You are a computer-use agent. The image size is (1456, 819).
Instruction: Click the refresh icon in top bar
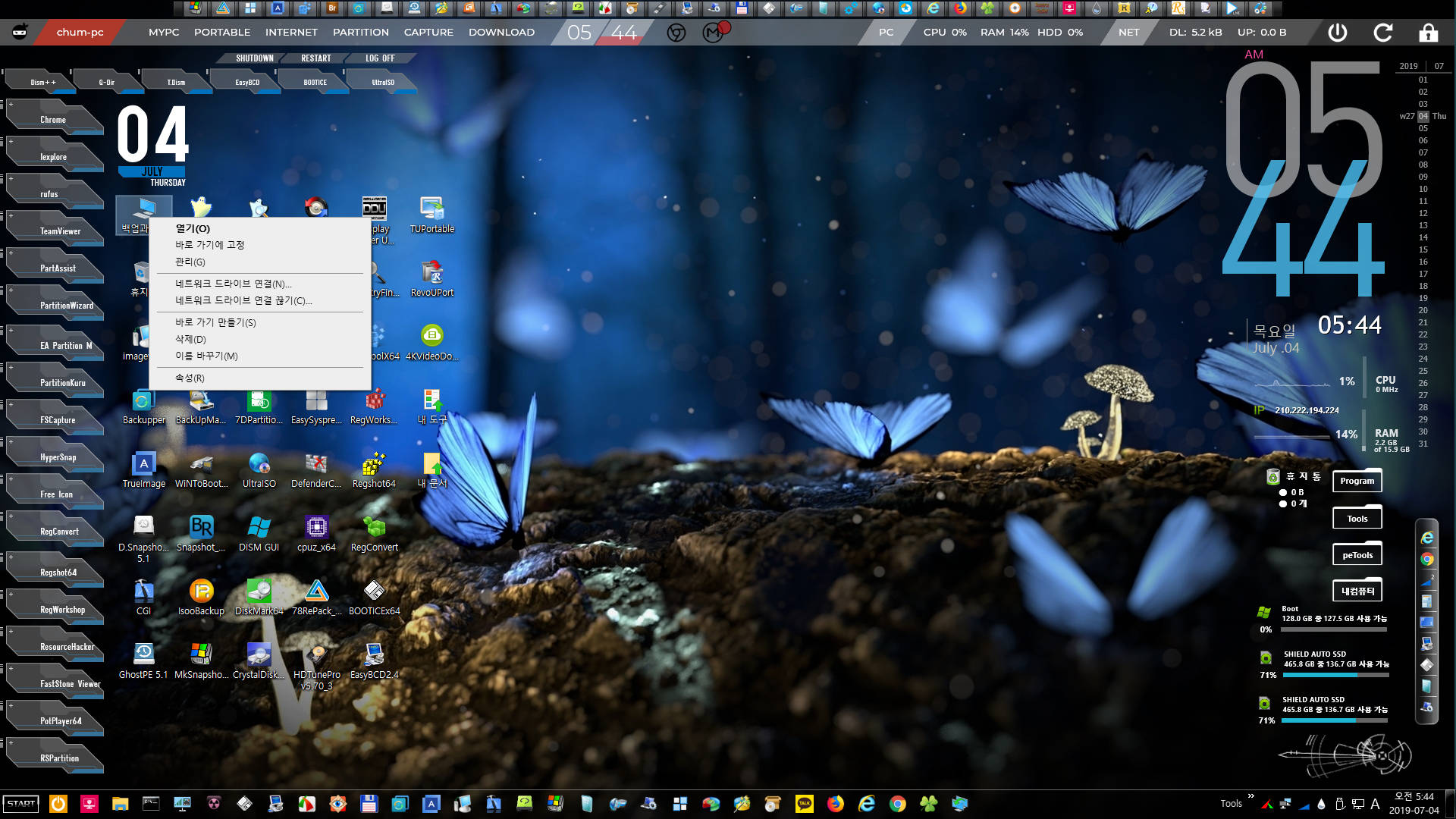coord(1383,33)
